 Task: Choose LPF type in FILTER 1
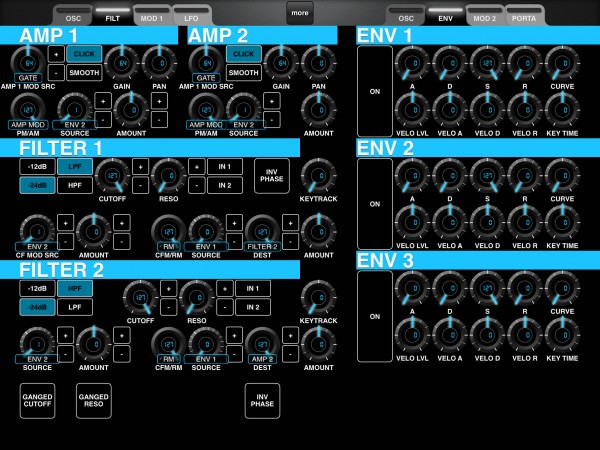point(75,167)
